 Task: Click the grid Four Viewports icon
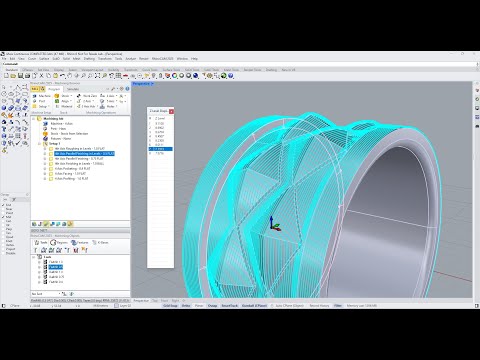click(118, 76)
